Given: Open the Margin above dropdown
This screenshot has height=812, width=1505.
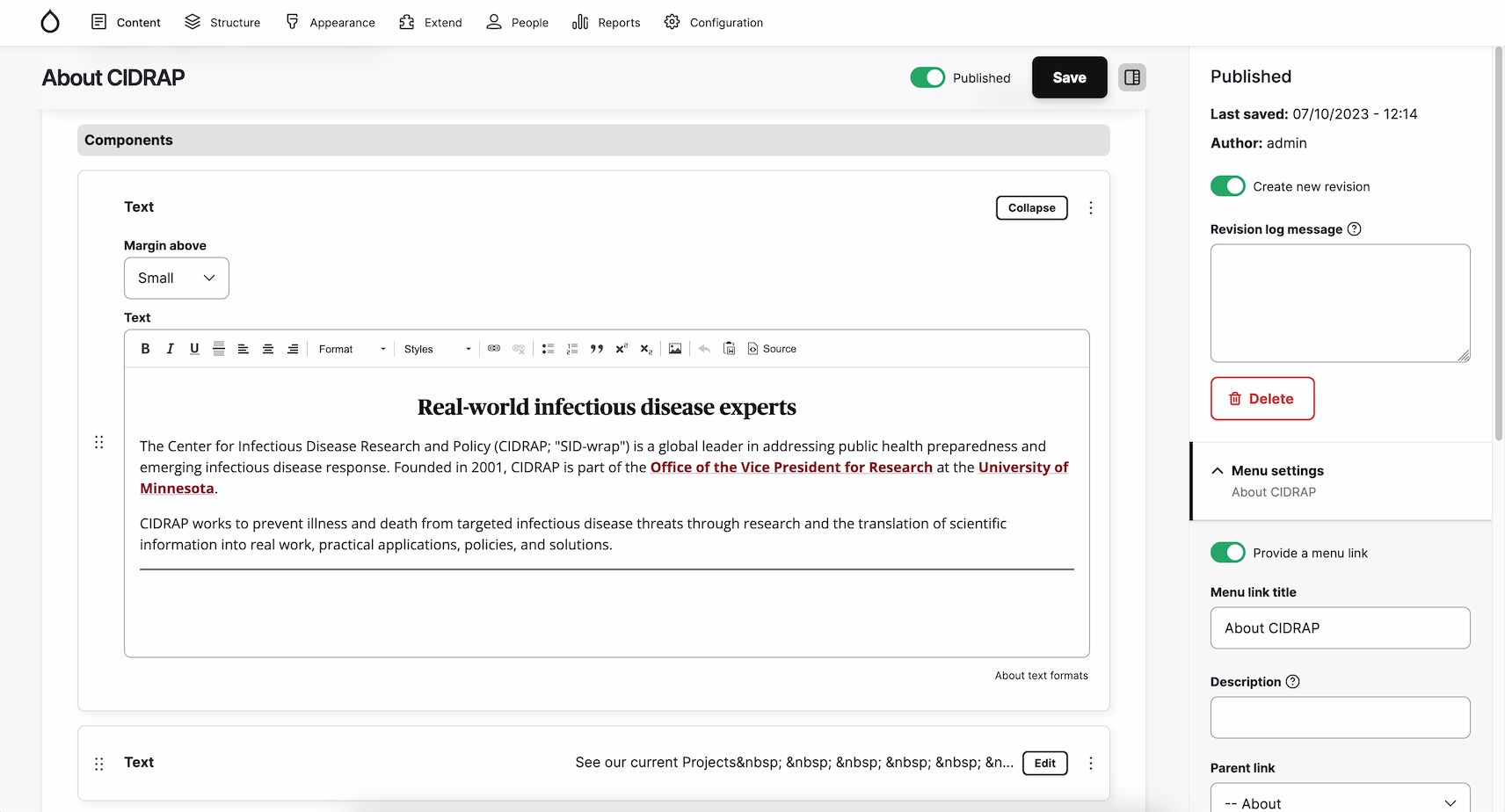Looking at the screenshot, I should 176,278.
